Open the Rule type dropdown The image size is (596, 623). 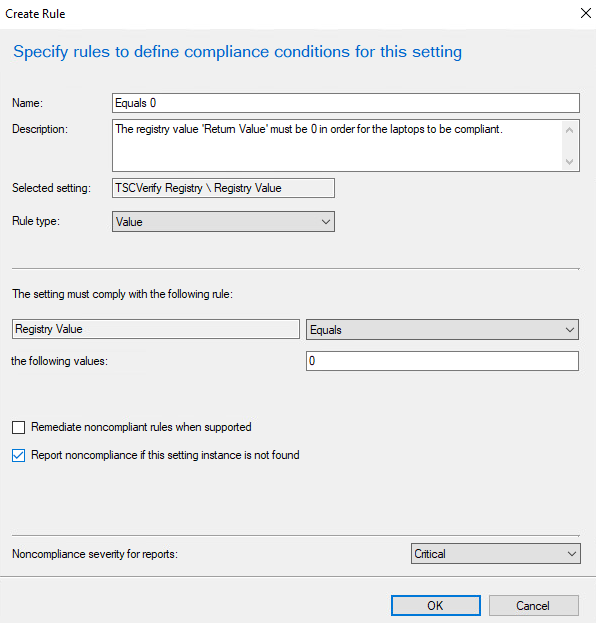pos(223,221)
